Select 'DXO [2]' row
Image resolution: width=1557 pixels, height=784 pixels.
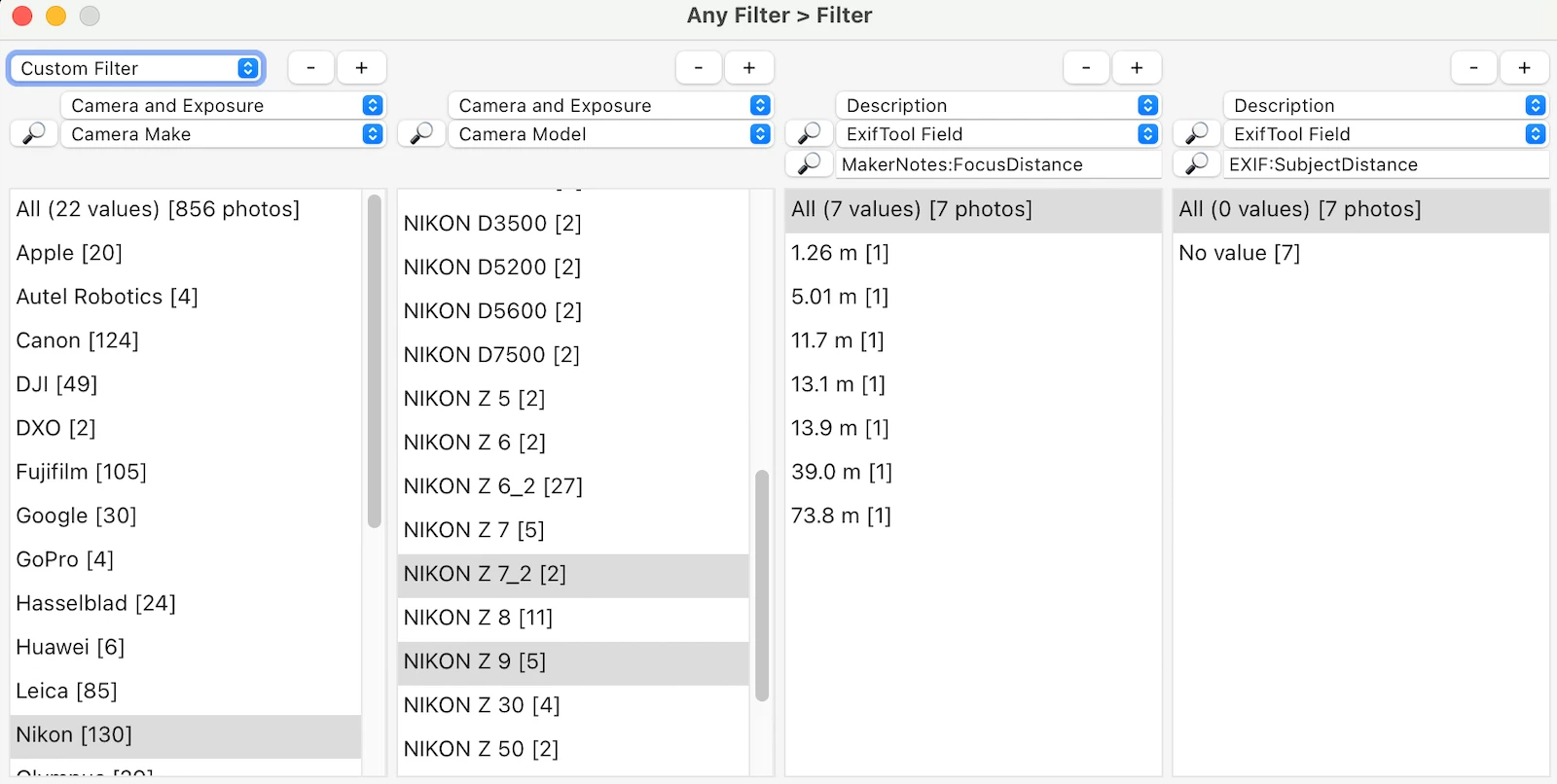click(x=186, y=428)
